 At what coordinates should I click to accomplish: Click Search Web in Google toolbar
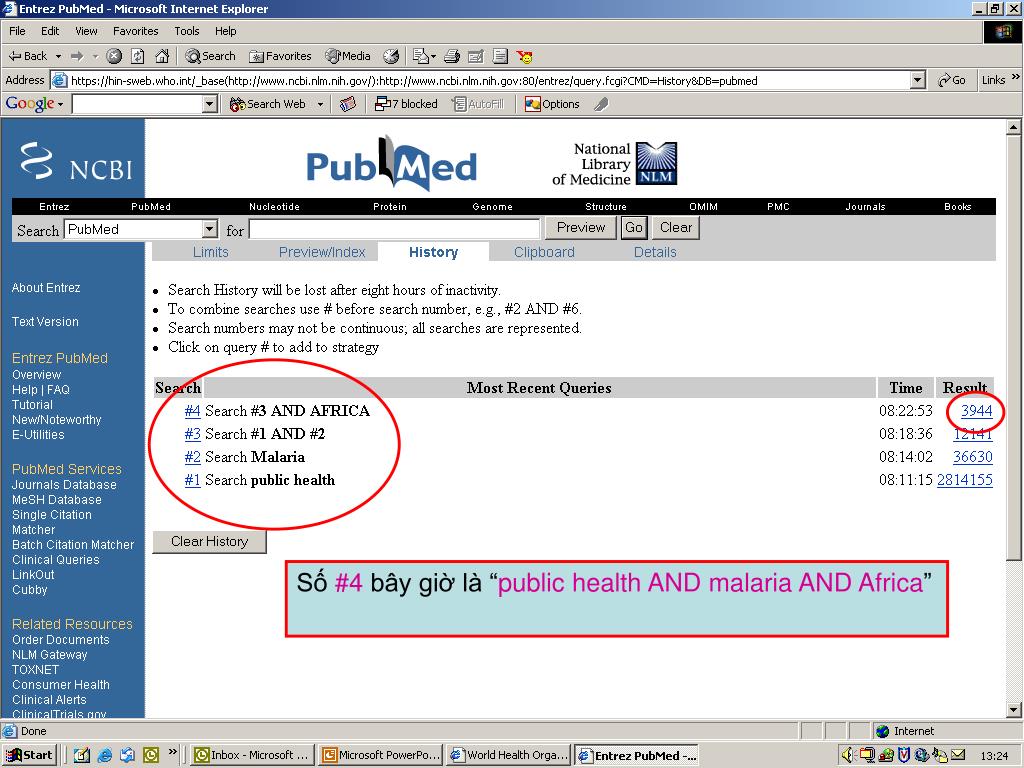[x=268, y=104]
